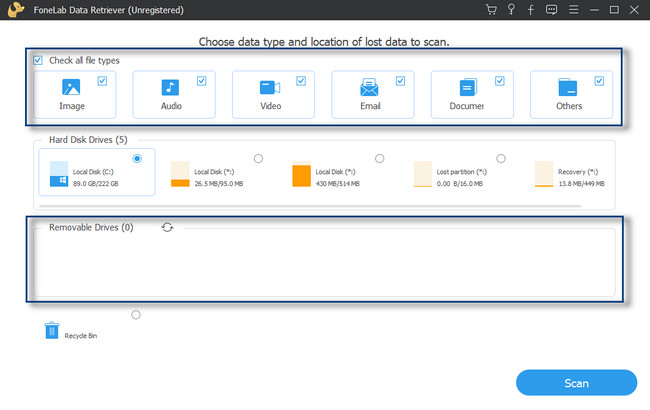Image resolution: width=650 pixels, height=410 pixels.
Task: Minimize the FoneLab window
Action: 594,10
